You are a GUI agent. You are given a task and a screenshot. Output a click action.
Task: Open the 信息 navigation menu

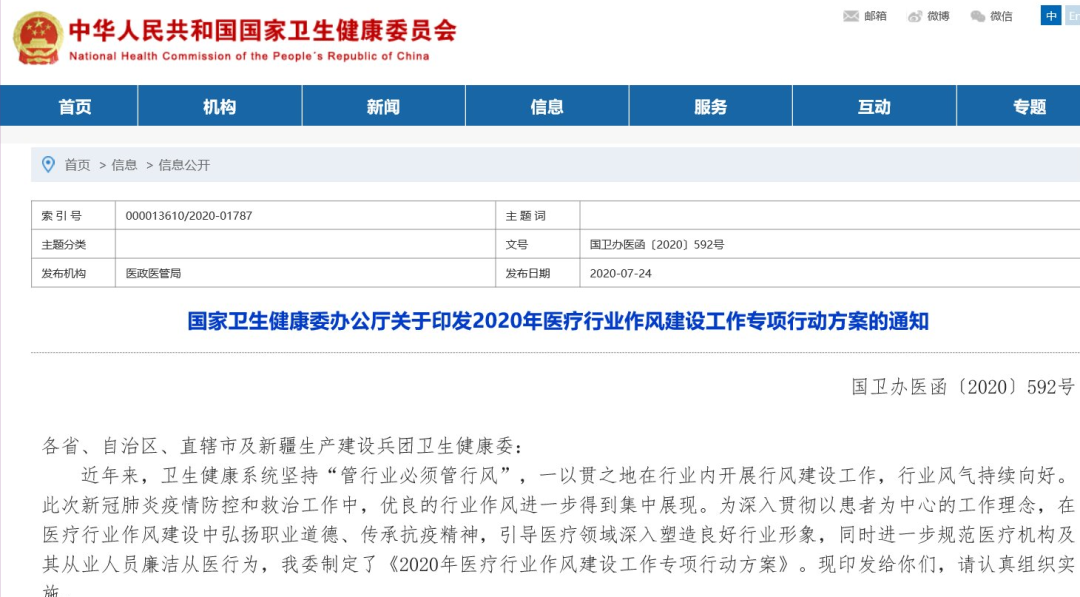pos(547,106)
